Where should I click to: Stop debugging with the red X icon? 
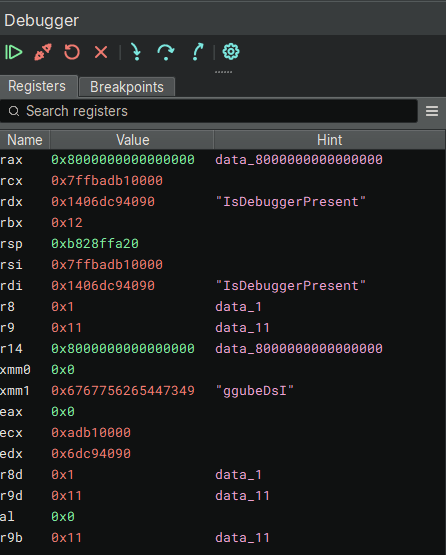101,52
